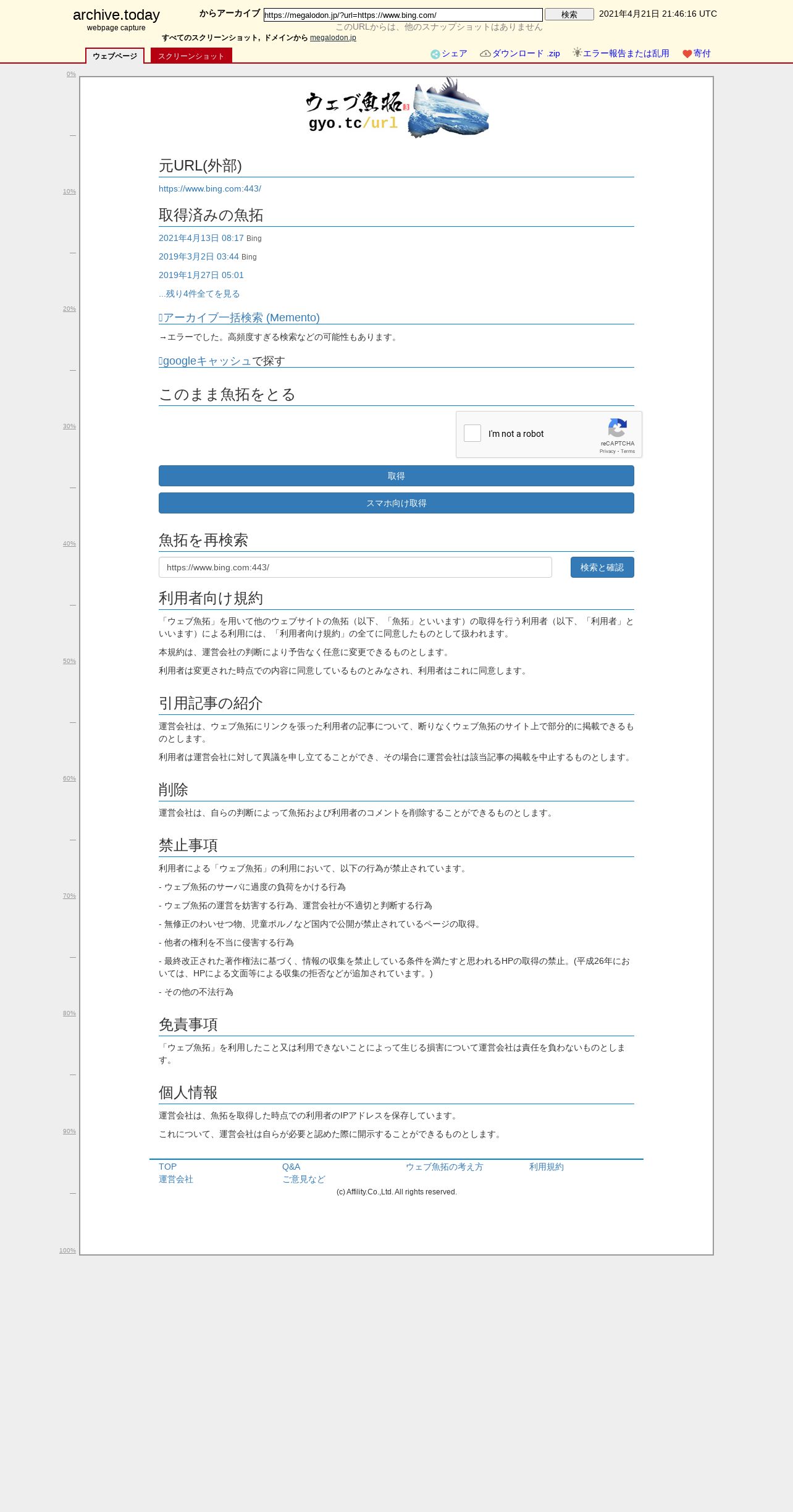Click the 個人情報 heading
793x1512 pixels.
tap(188, 1092)
